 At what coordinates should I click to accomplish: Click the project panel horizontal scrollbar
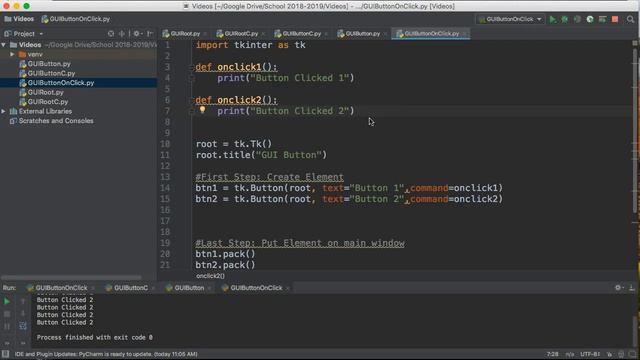(x=72, y=277)
